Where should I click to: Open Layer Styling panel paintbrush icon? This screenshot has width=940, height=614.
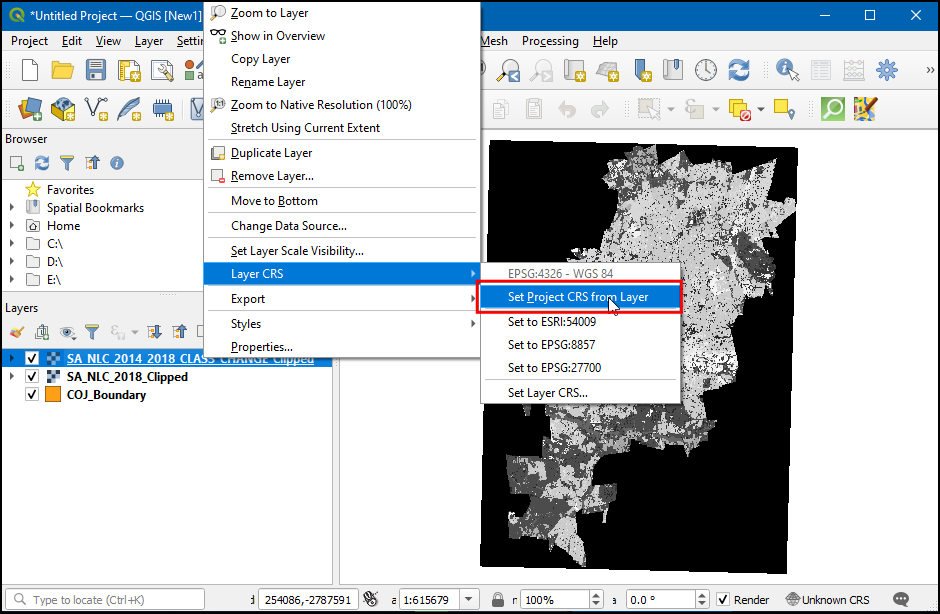tap(17, 332)
